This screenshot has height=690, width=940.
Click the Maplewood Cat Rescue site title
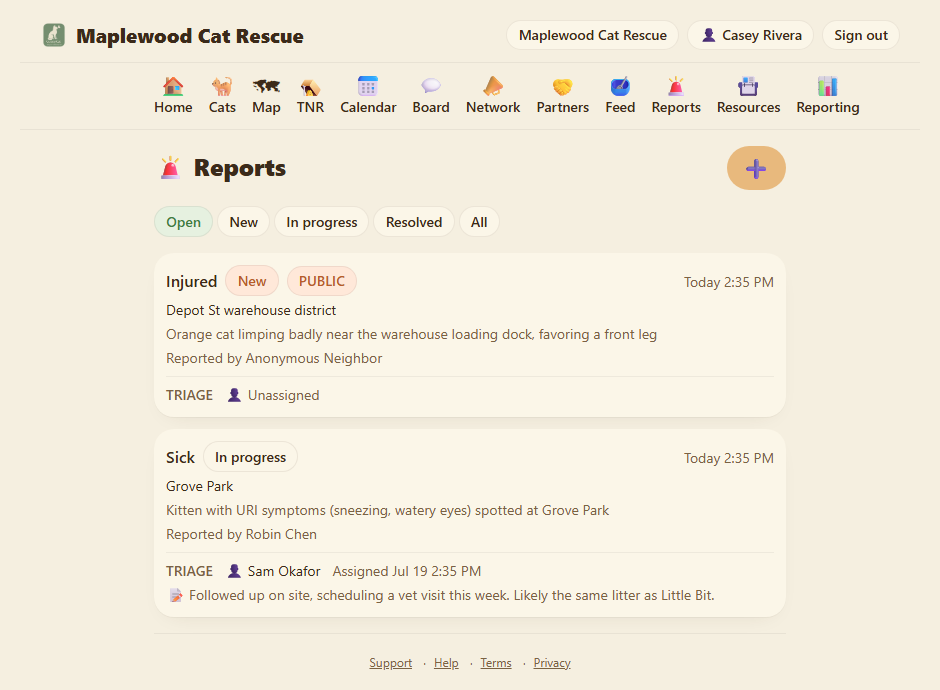(x=189, y=36)
